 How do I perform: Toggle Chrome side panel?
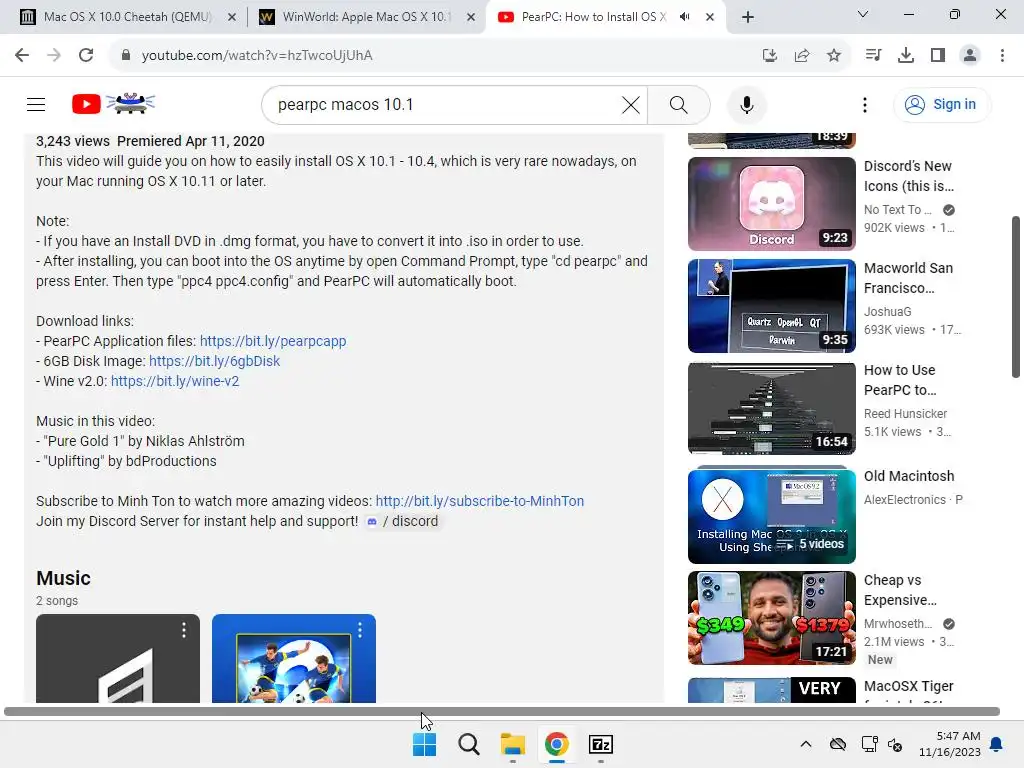coord(938,56)
